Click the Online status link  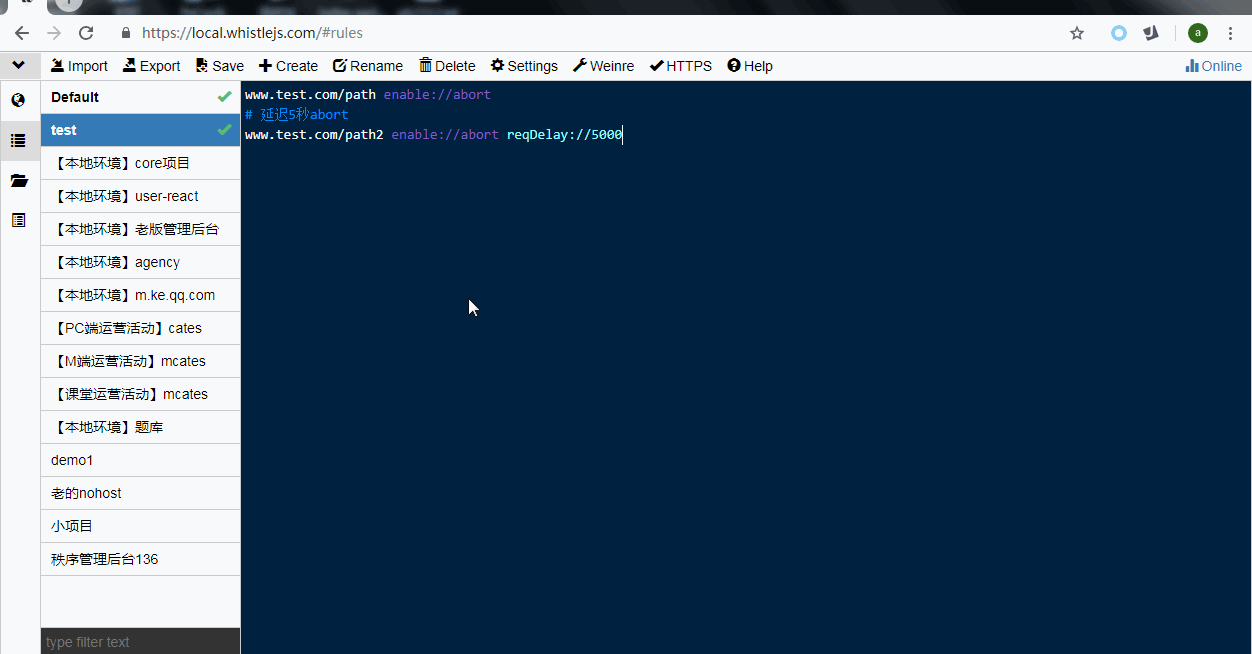[1213, 66]
